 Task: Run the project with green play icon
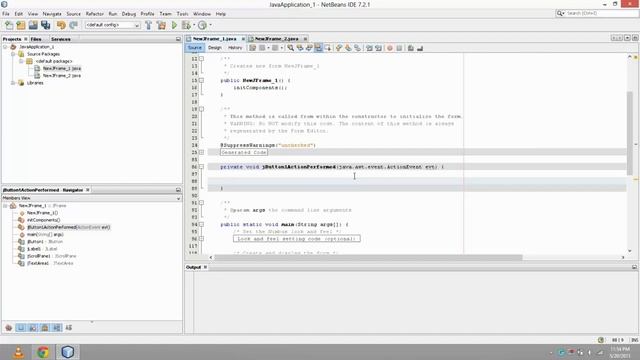pos(174,25)
